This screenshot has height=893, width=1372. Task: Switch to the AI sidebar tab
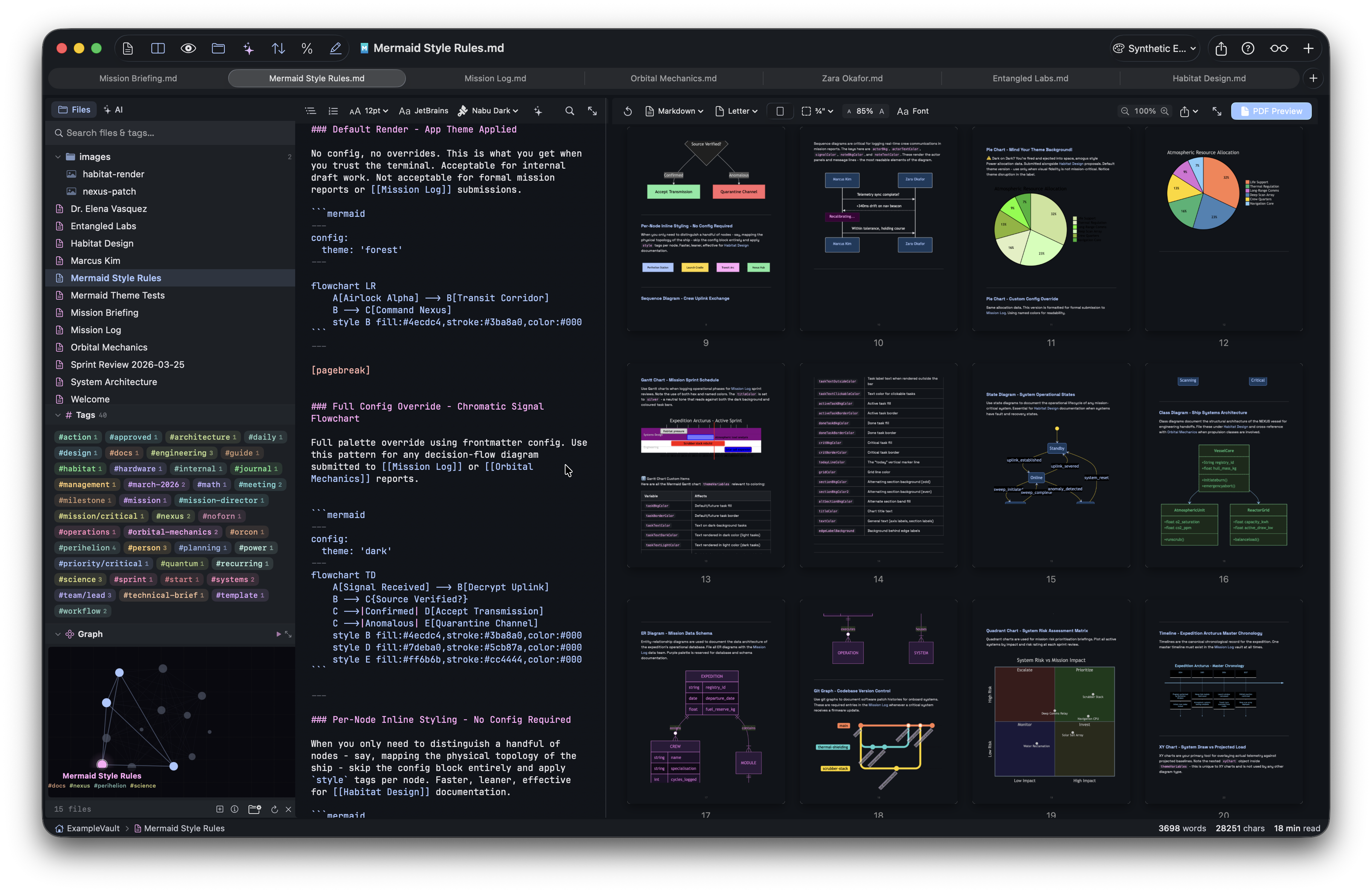point(113,110)
